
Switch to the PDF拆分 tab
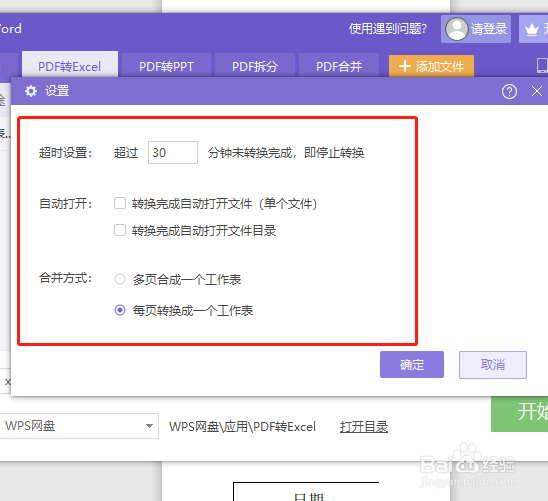coord(255,66)
